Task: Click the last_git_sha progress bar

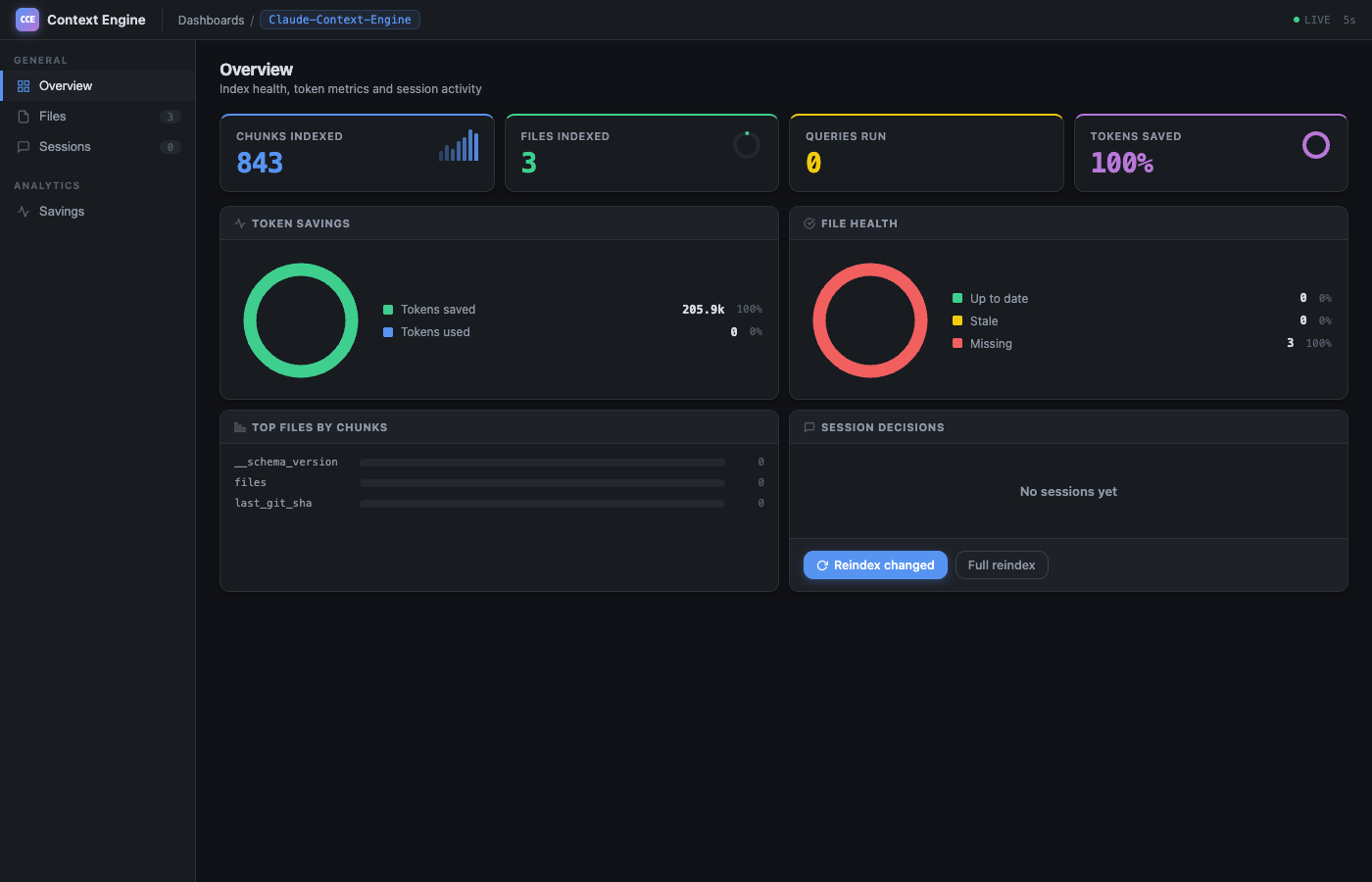Action: (542, 504)
